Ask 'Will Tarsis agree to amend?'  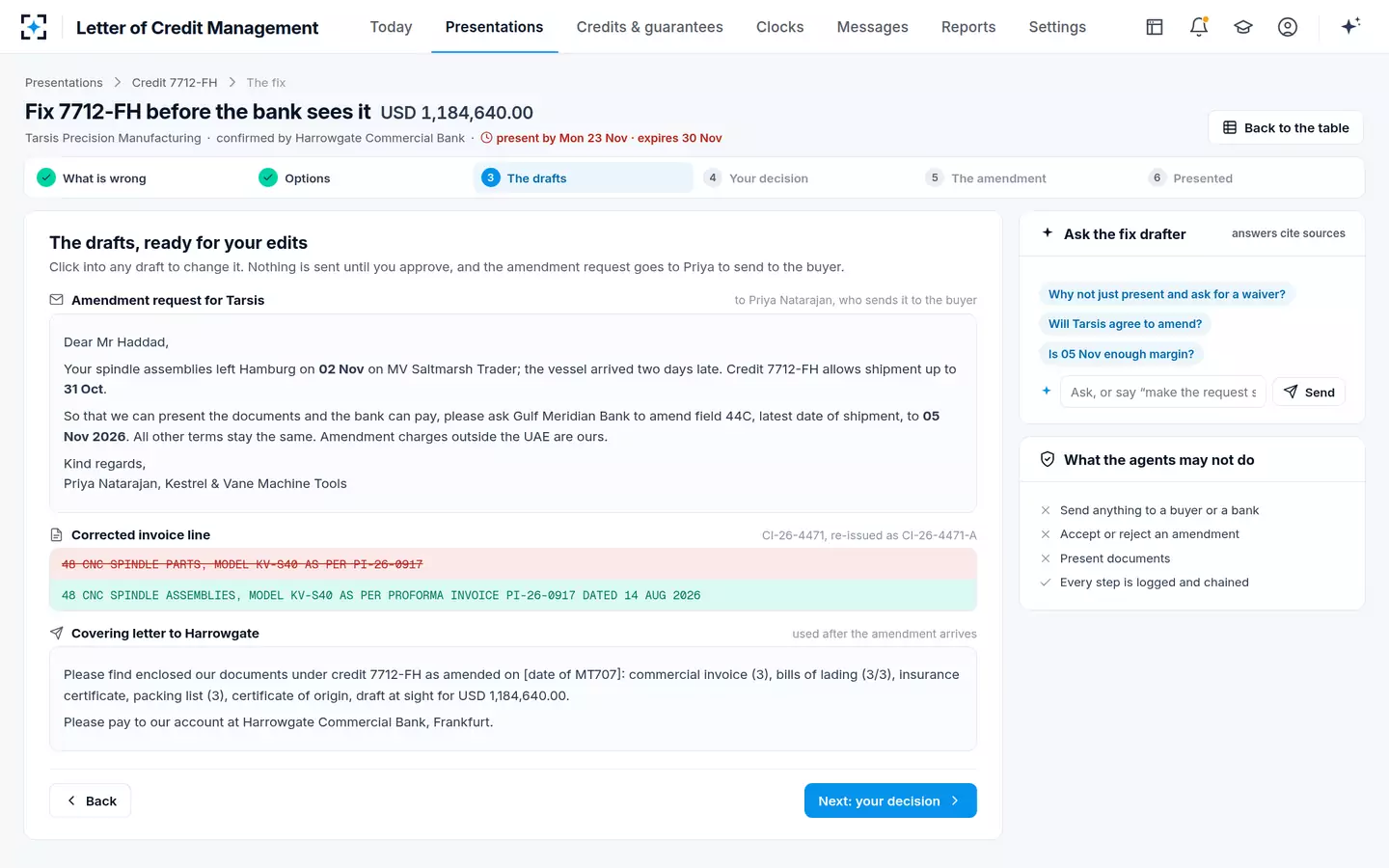[1125, 324]
